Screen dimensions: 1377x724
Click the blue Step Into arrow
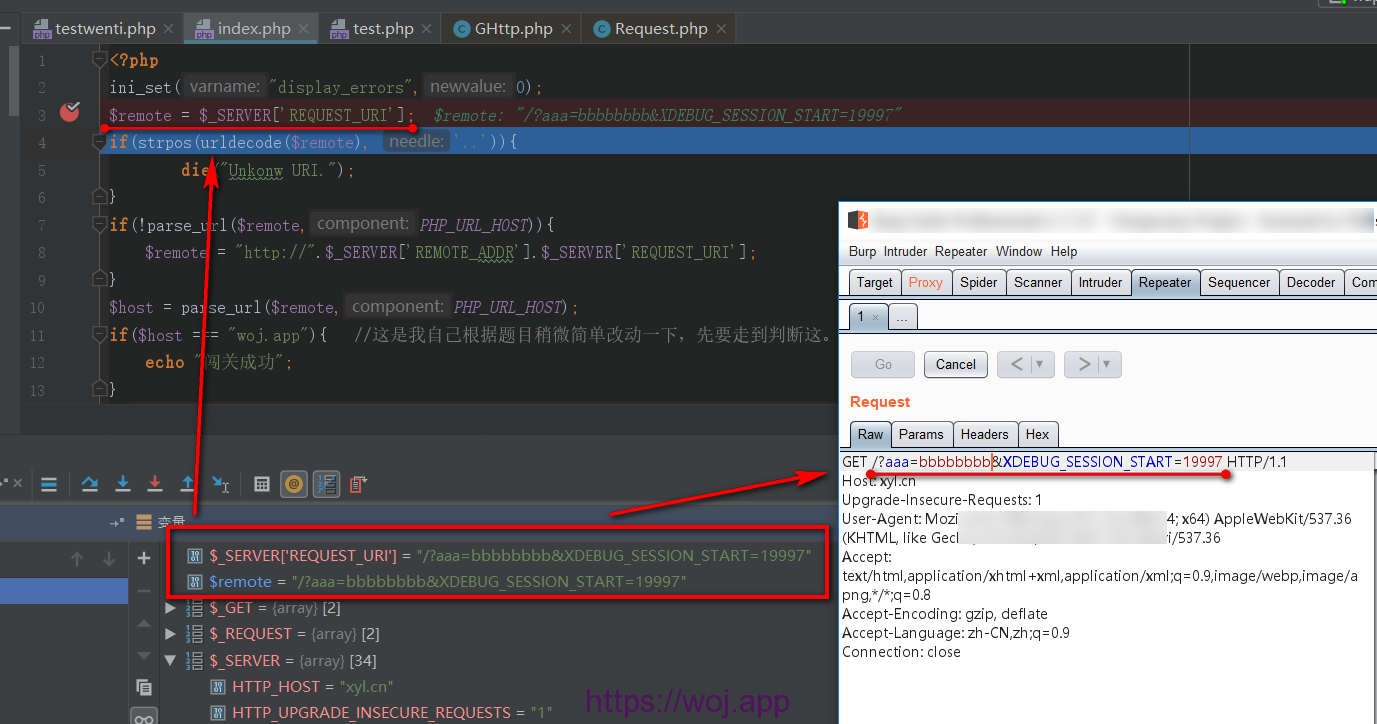pyautogui.click(x=123, y=485)
